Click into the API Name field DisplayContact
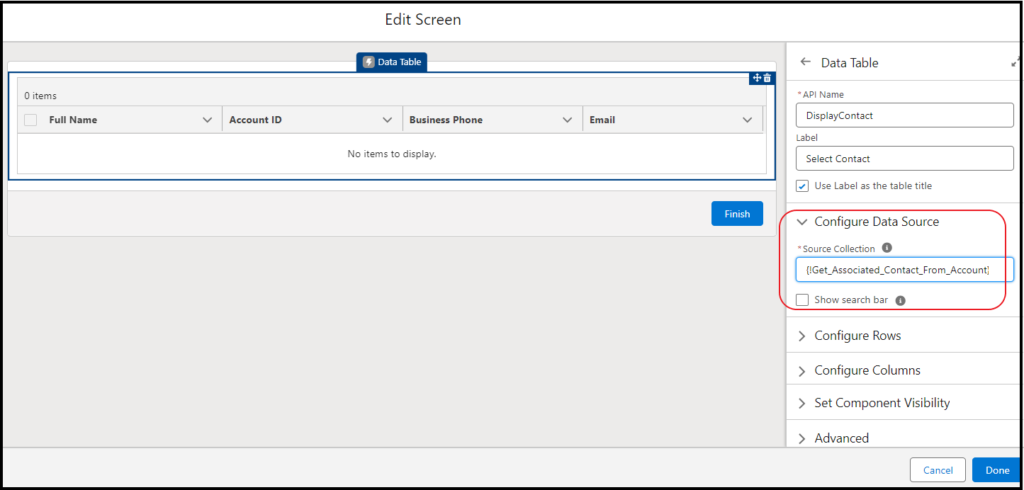 tap(904, 115)
